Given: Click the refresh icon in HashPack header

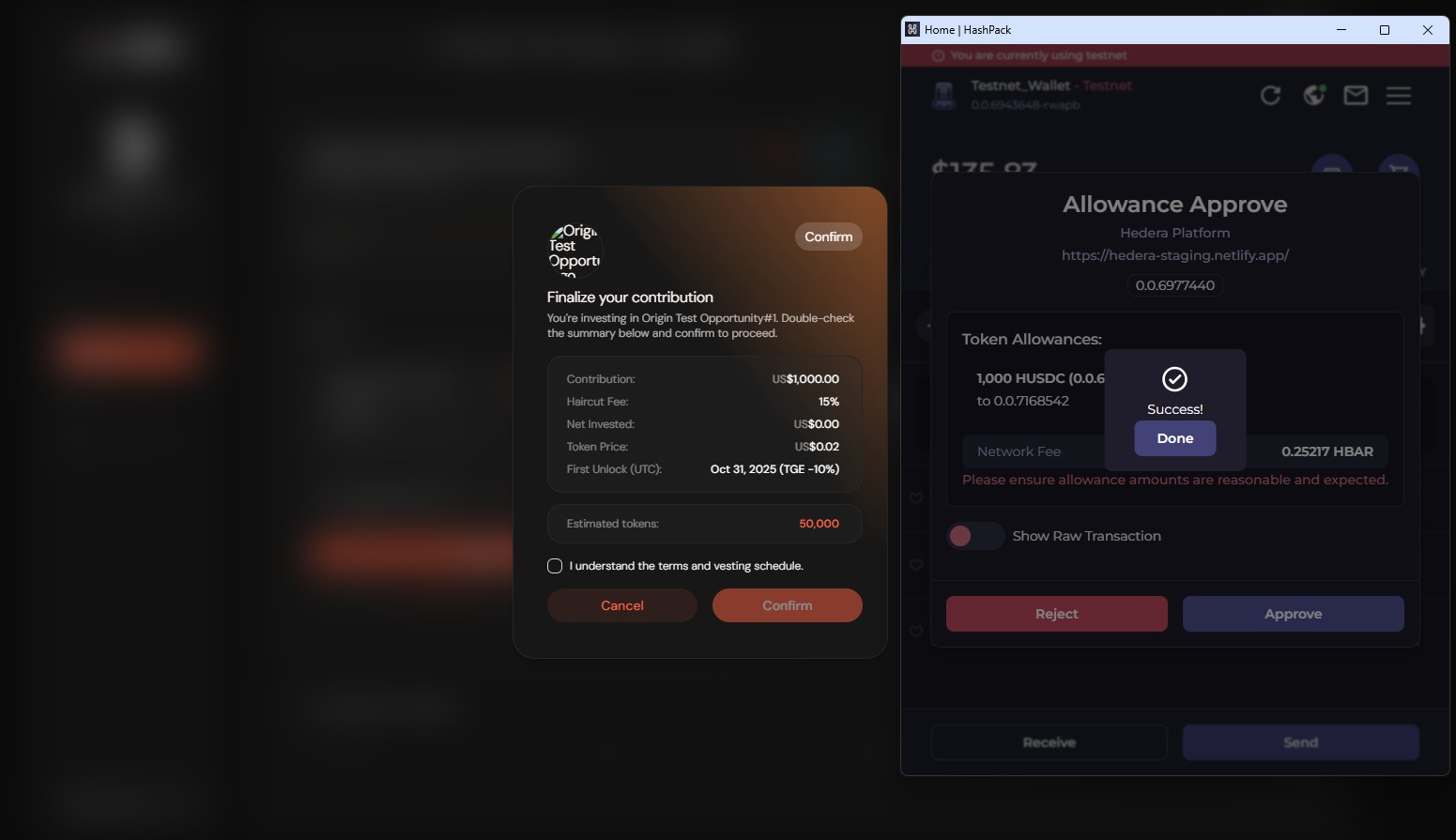Looking at the screenshot, I should coord(1270,95).
